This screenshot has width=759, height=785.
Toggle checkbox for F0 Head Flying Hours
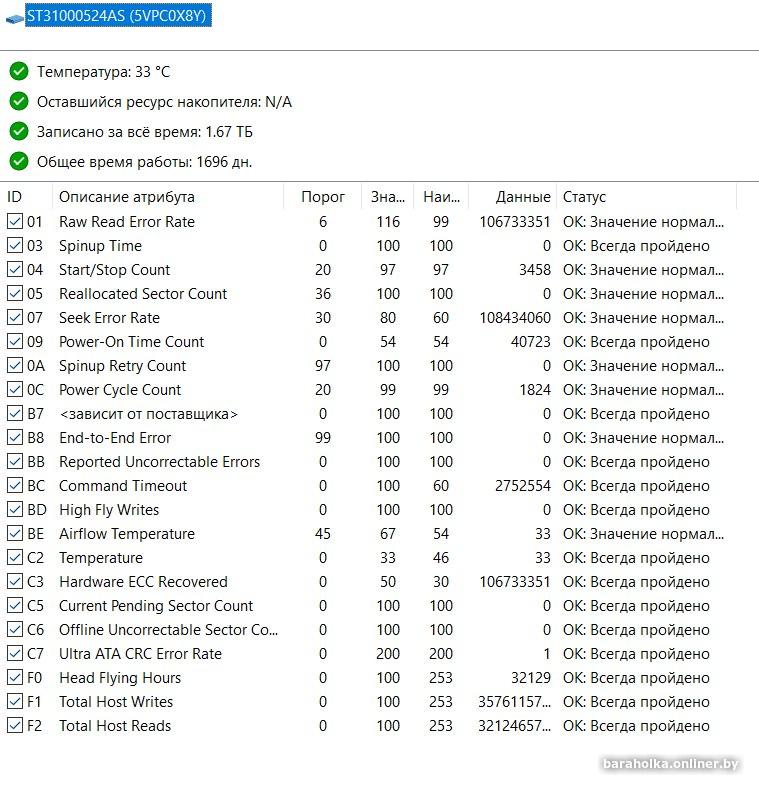pyautogui.click(x=15, y=678)
